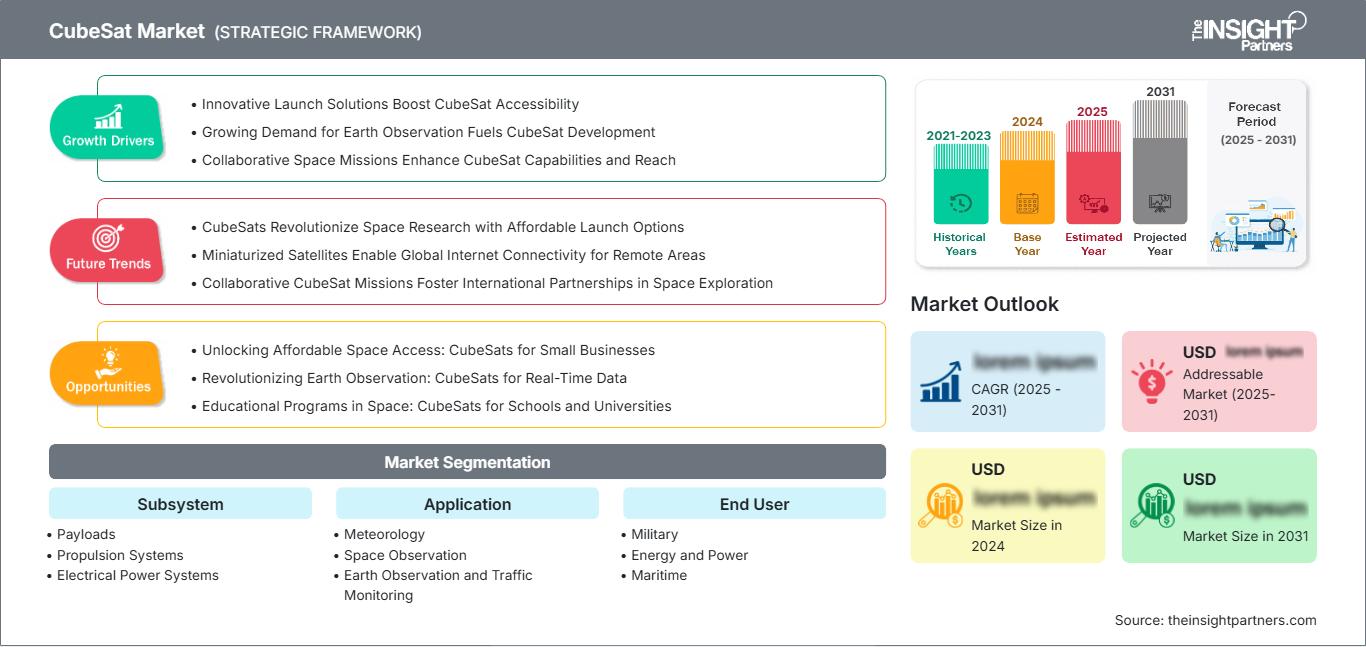This screenshot has width=1366, height=647.
Task: Click the Base Year calendar icon
Action: tap(1027, 203)
